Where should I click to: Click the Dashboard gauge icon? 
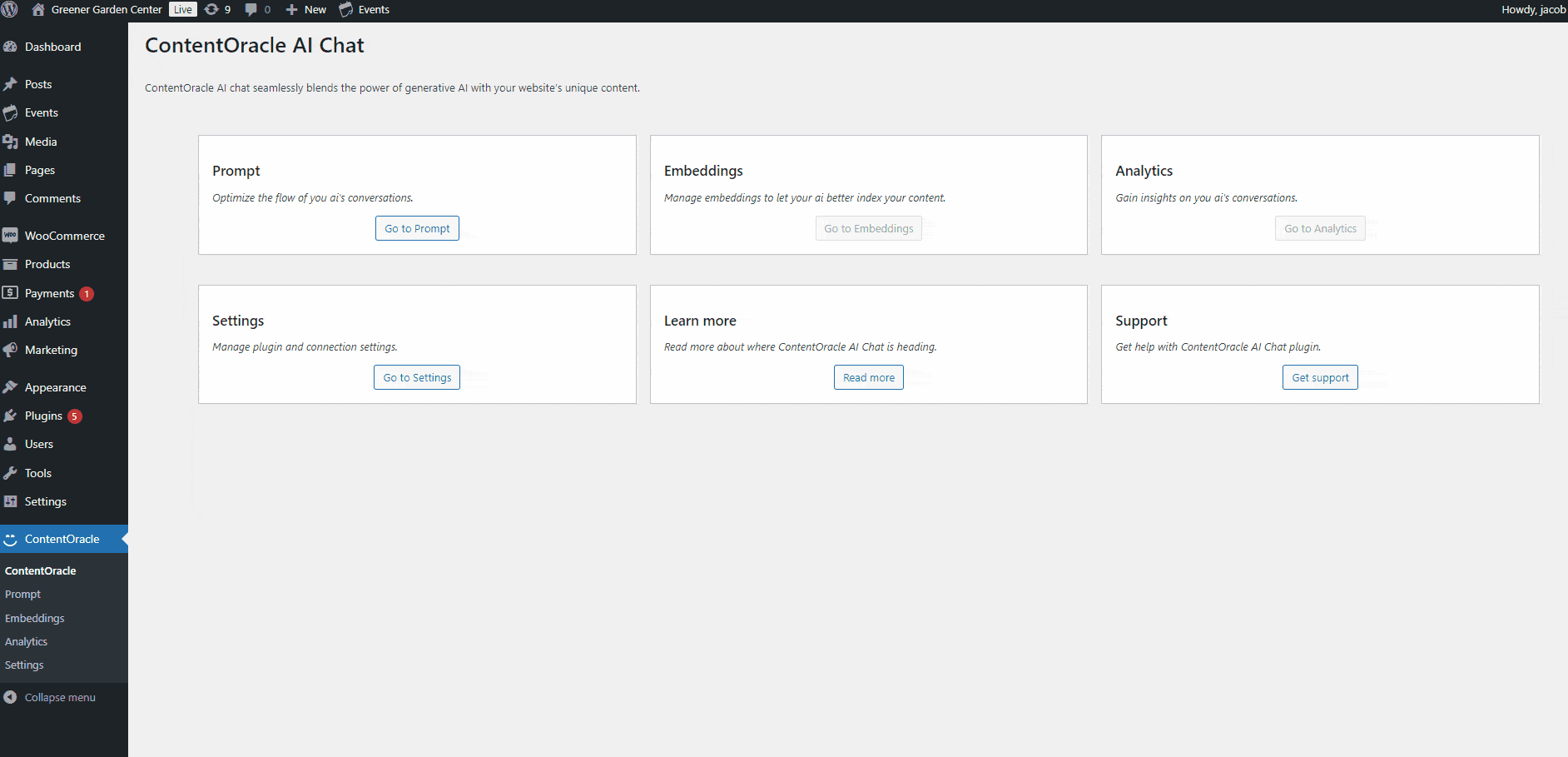[x=10, y=47]
